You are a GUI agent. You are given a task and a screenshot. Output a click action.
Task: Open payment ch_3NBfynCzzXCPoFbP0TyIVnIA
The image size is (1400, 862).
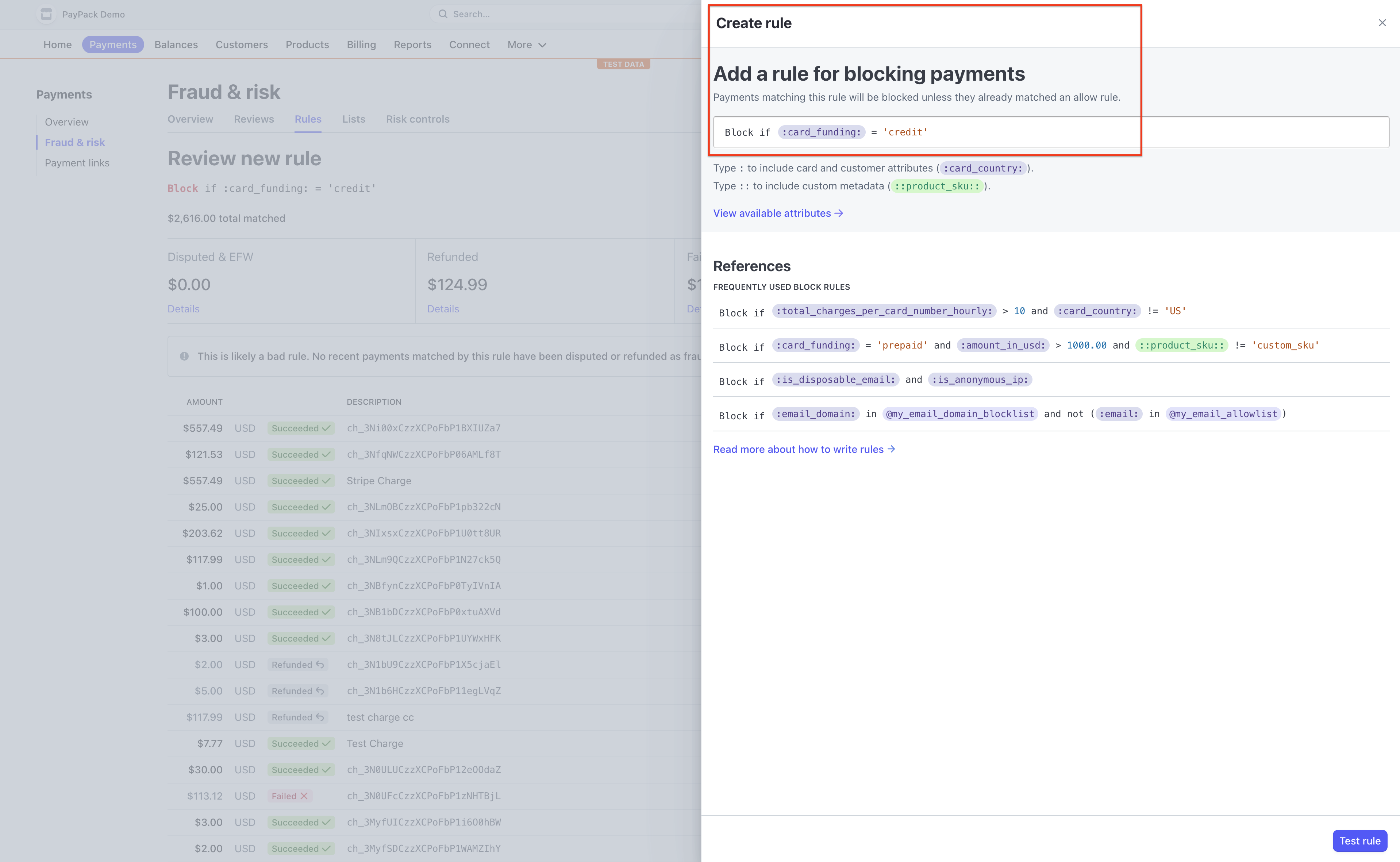click(x=423, y=585)
